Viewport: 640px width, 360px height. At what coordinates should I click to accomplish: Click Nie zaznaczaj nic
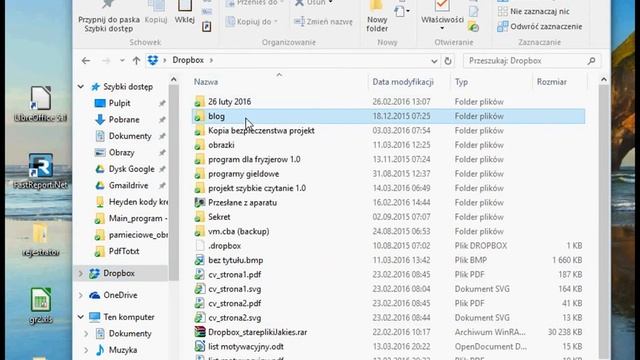coord(534,11)
